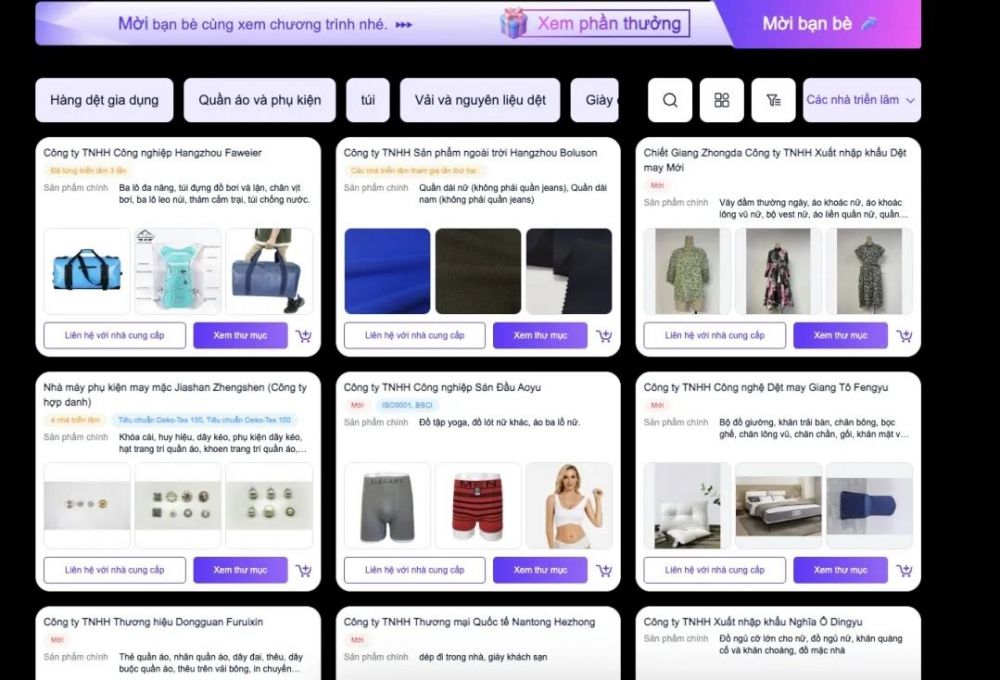Contact supplier for Sán Đầu Aoyu
Screen dimensions: 1000x680
(x=415, y=570)
